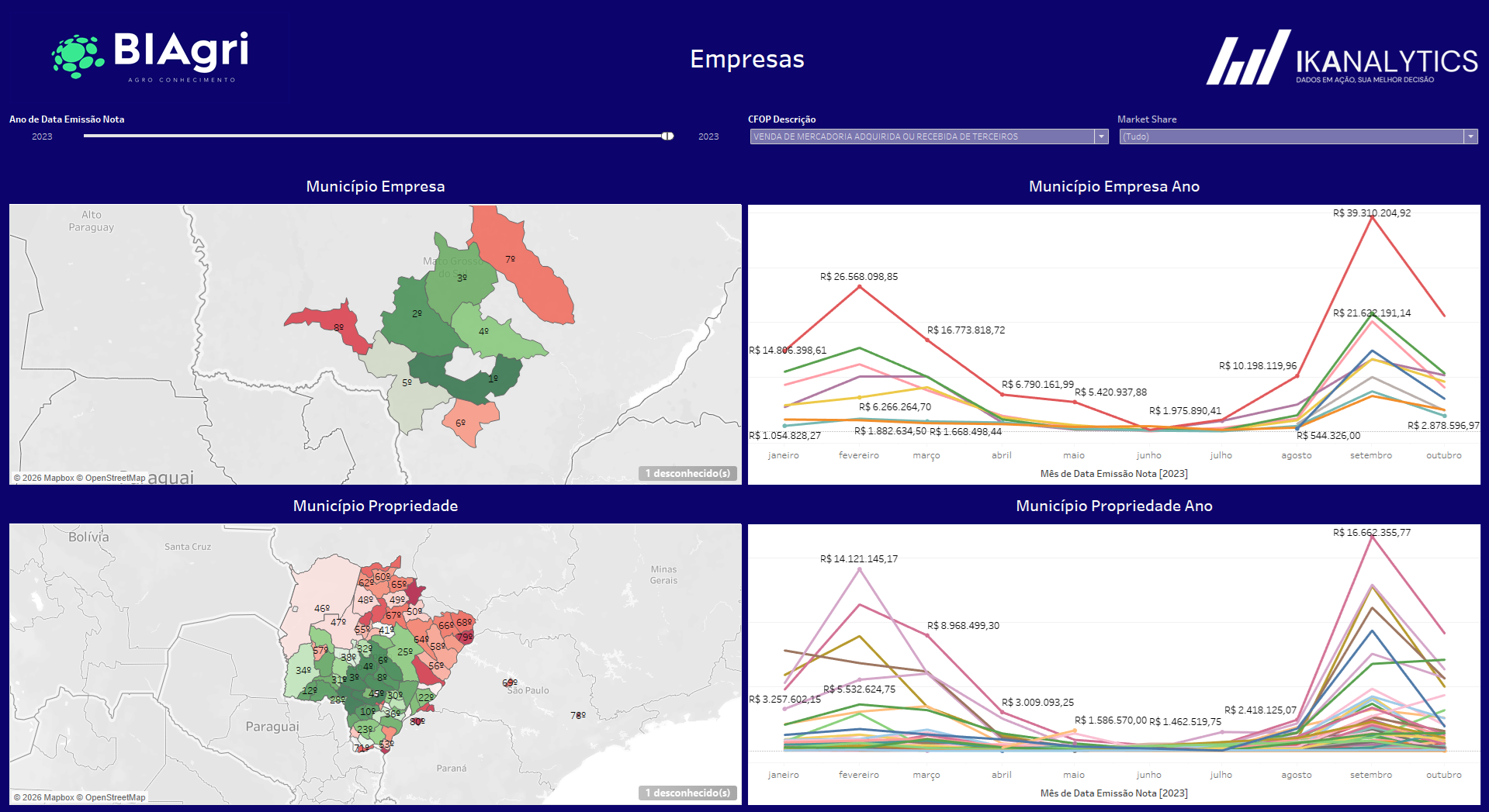
Task: Click the R$ 39.310.204,92 peak label
Action: (x=1372, y=213)
